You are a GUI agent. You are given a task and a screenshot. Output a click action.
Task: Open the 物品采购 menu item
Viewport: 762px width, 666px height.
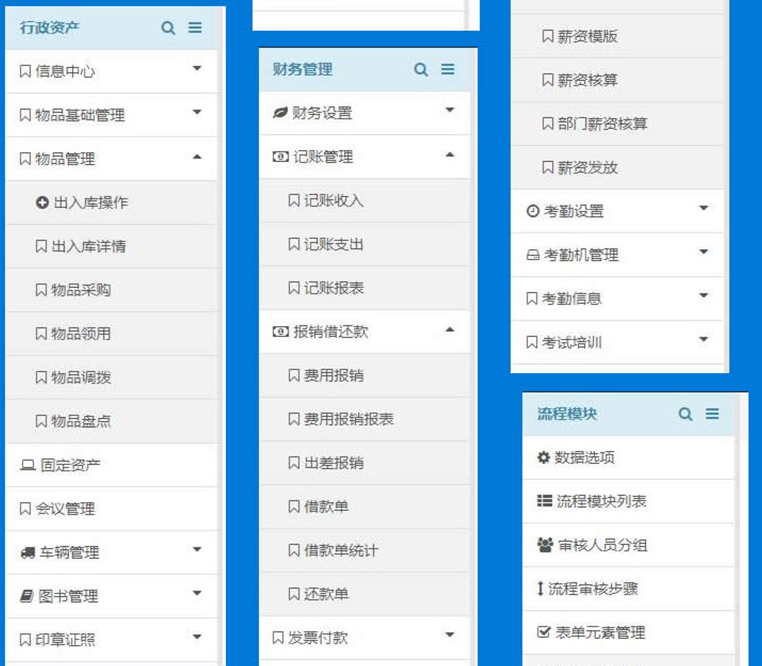[80, 290]
